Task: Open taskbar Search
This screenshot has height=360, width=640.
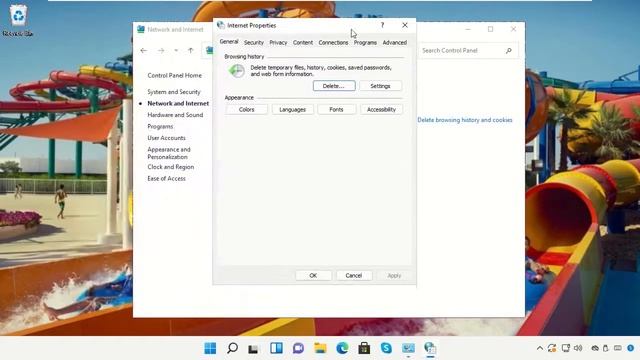Action: point(232,348)
